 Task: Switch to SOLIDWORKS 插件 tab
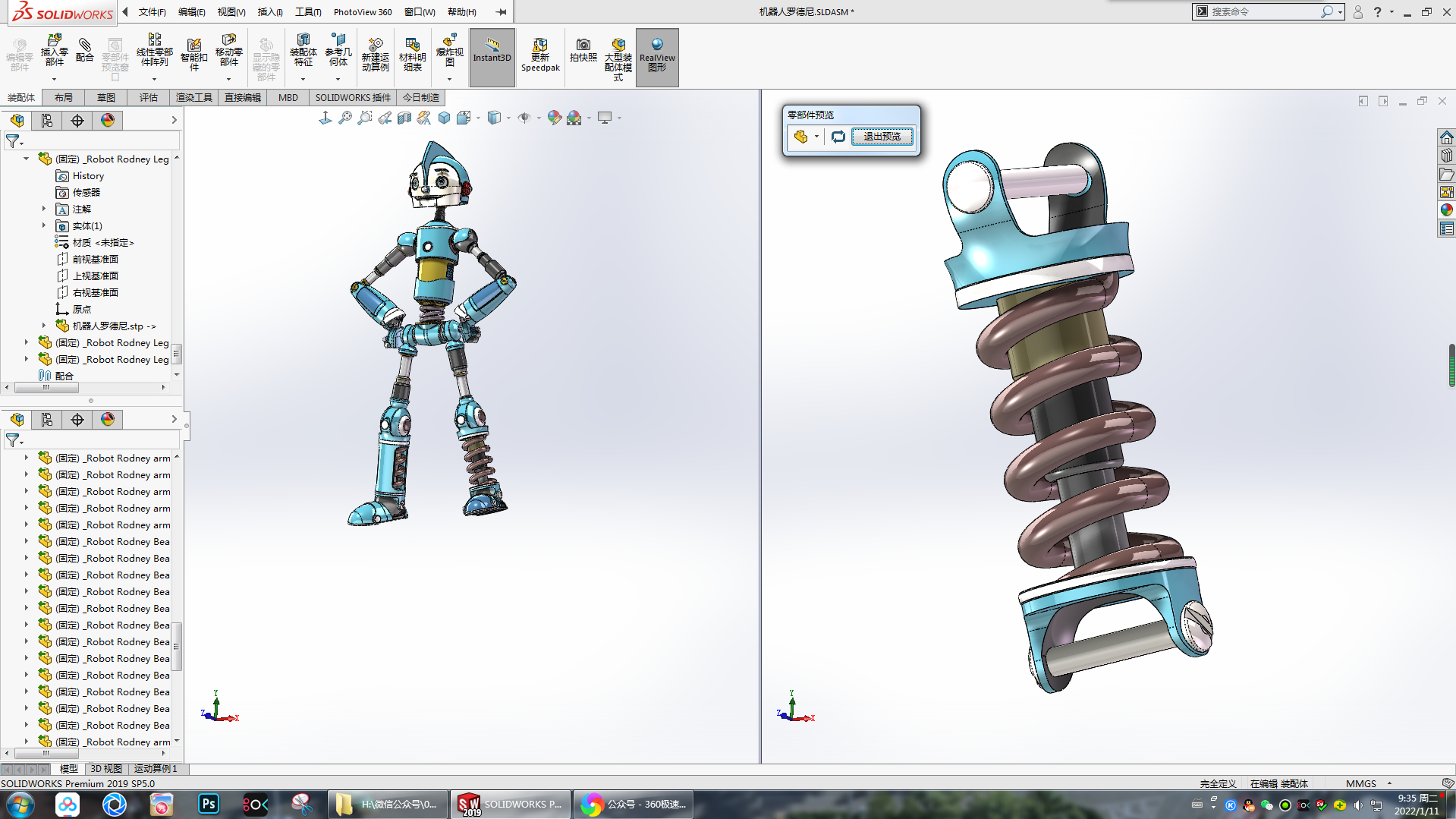(x=353, y=97)
